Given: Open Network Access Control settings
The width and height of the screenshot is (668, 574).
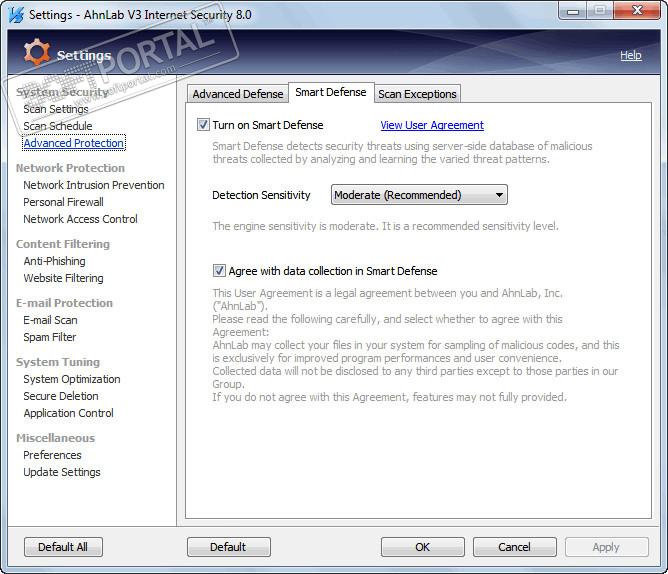Looking at the screenshot, I should click(x=81, y=219).
